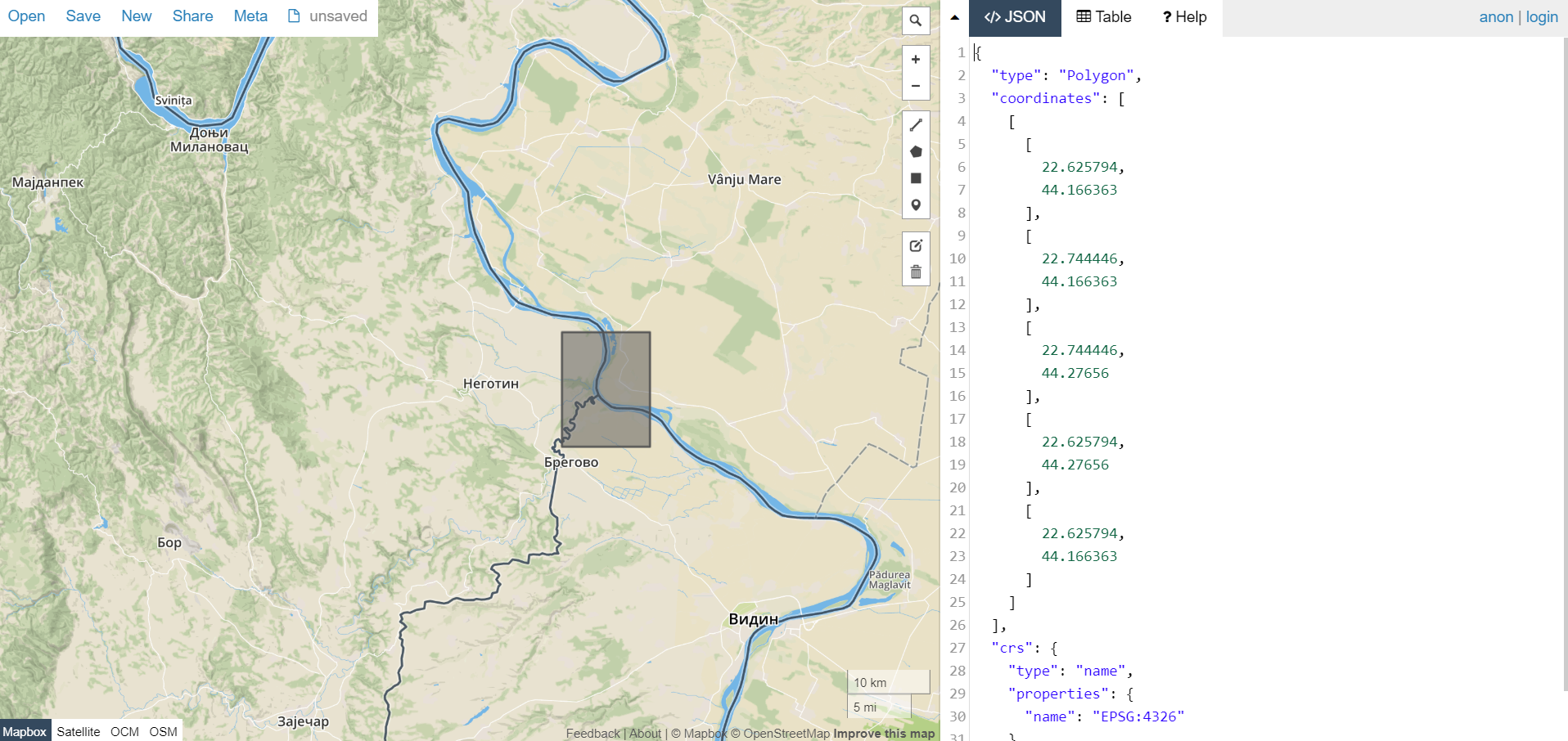Click the © Mapbox attribution link
The width and height of the screenshot is (1568, 741).
(x=700, y=734)
